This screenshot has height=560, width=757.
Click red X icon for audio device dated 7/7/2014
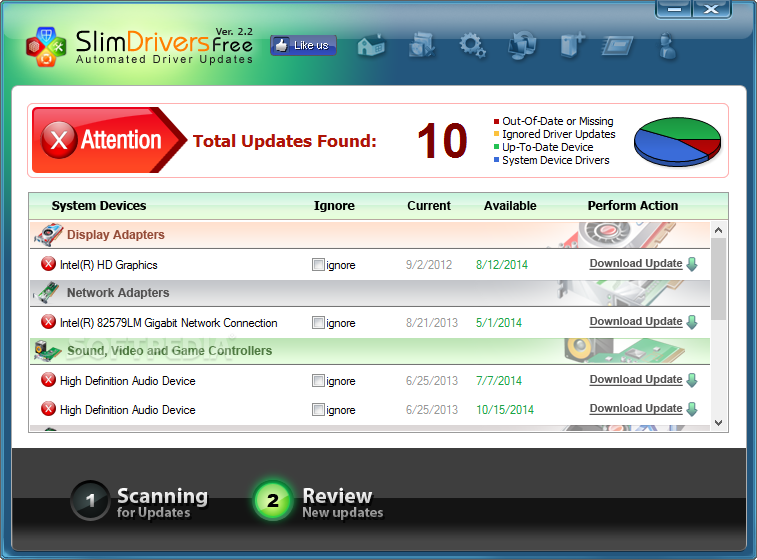[48, 379]
